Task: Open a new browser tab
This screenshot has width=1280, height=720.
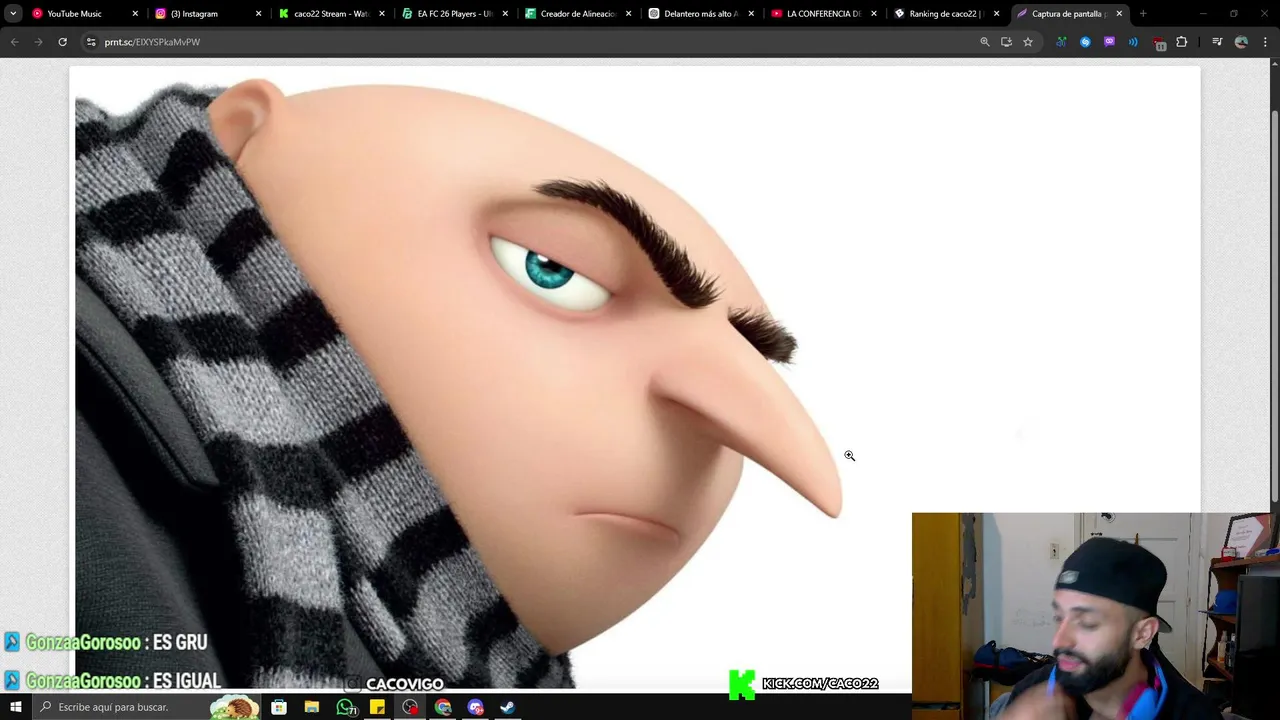Action: (x=1143, y=14)
